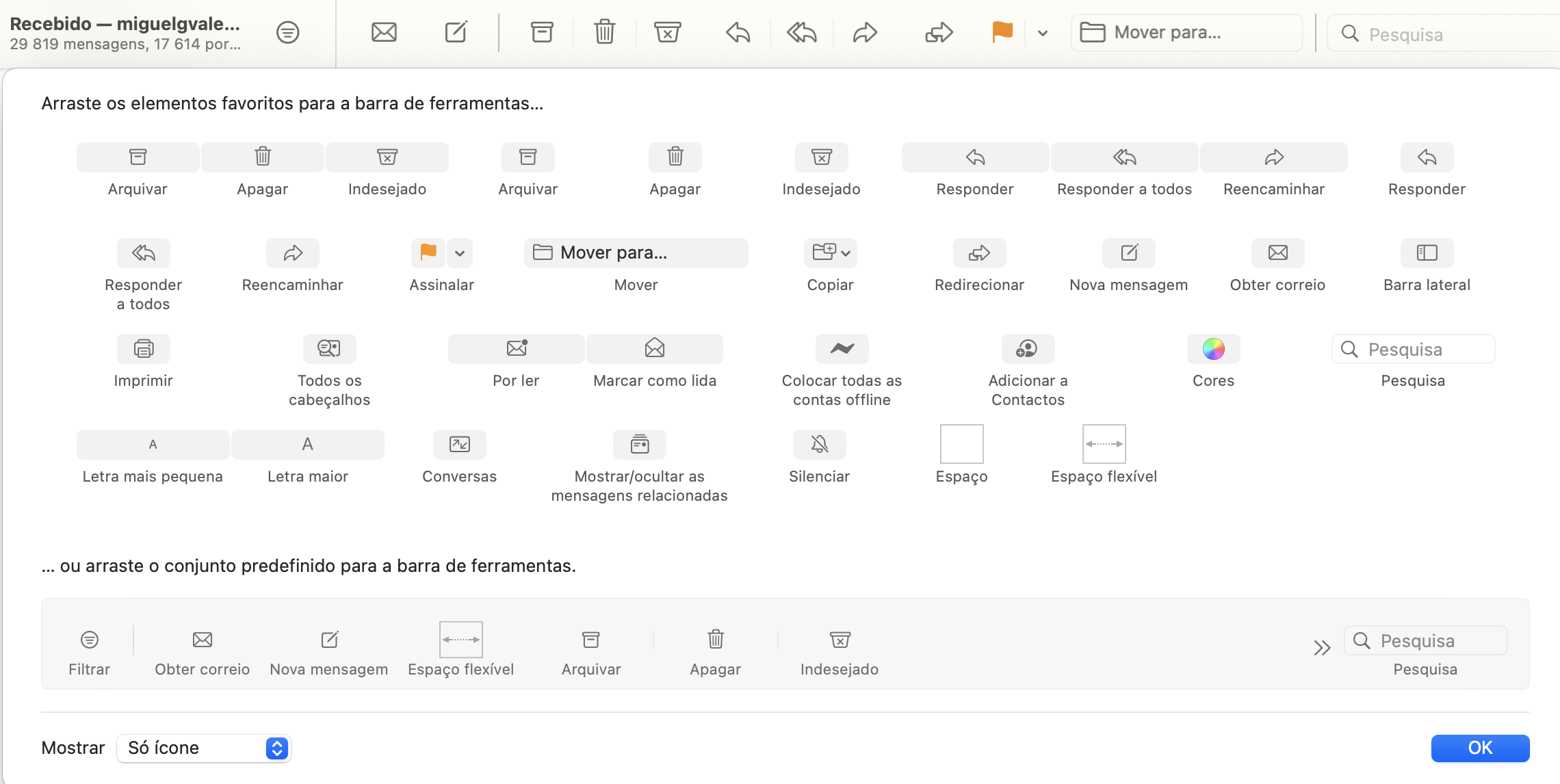The width and height of the screenshot is (1560, 784).
Task: Select the grouped Responder item
Action: click(975, 157)
